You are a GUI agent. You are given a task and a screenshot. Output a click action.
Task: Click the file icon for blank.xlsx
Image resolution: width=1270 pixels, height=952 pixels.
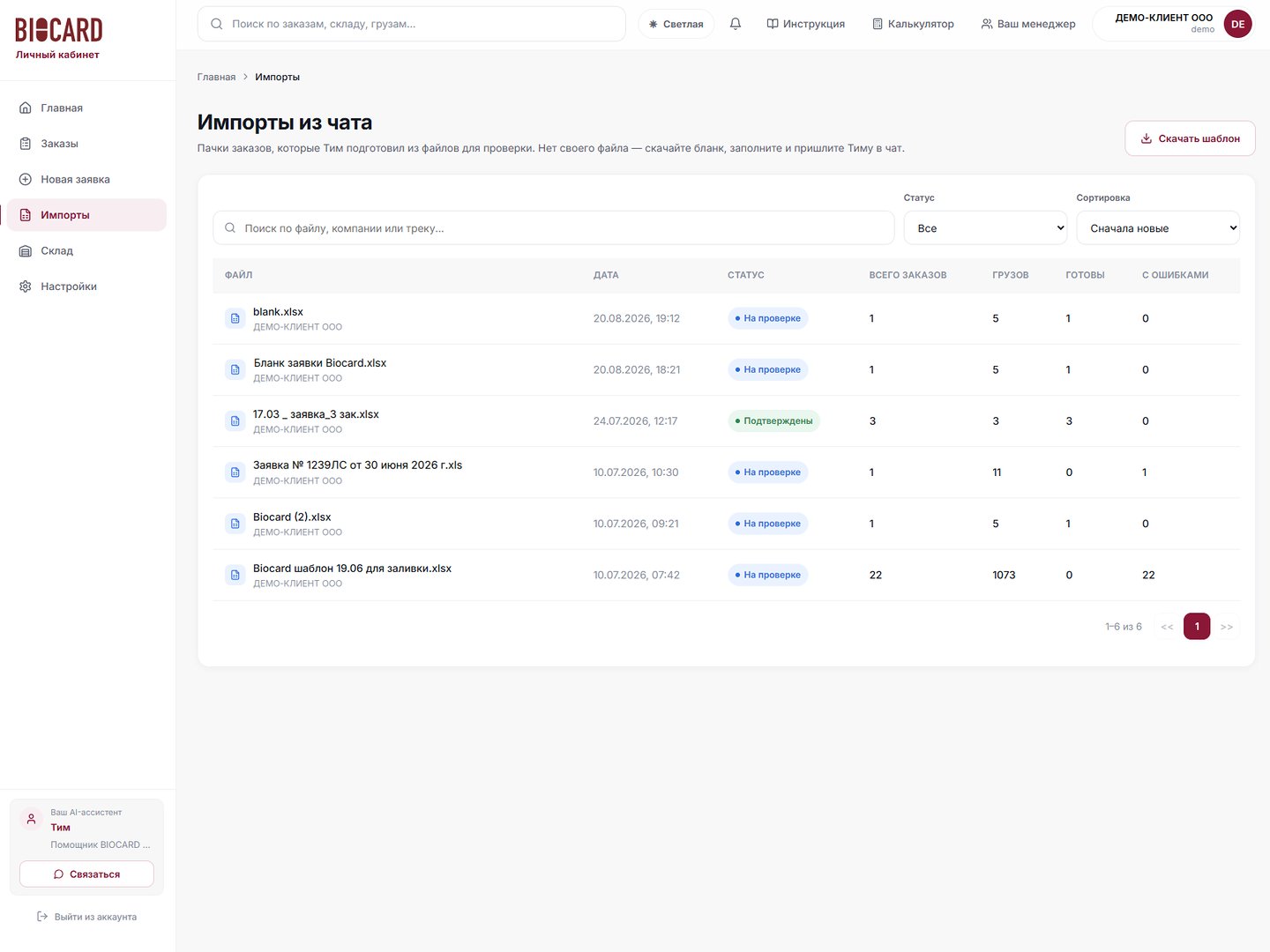tap(235, 318)
